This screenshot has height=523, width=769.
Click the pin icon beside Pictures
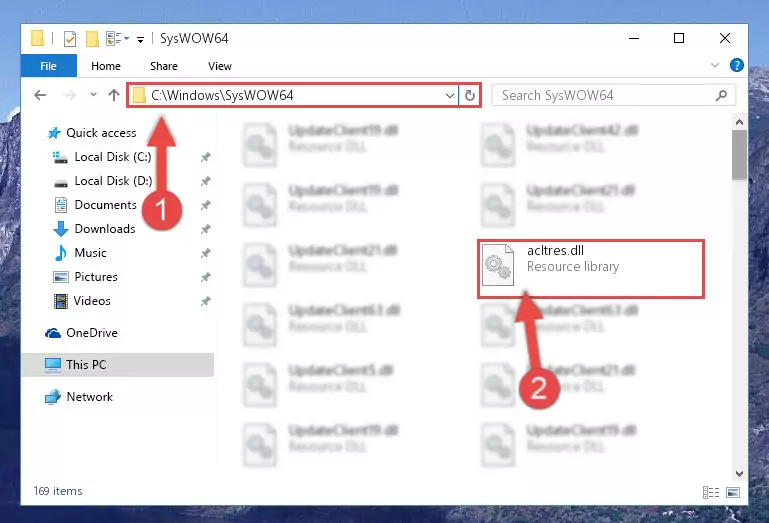tap(205, 277)
